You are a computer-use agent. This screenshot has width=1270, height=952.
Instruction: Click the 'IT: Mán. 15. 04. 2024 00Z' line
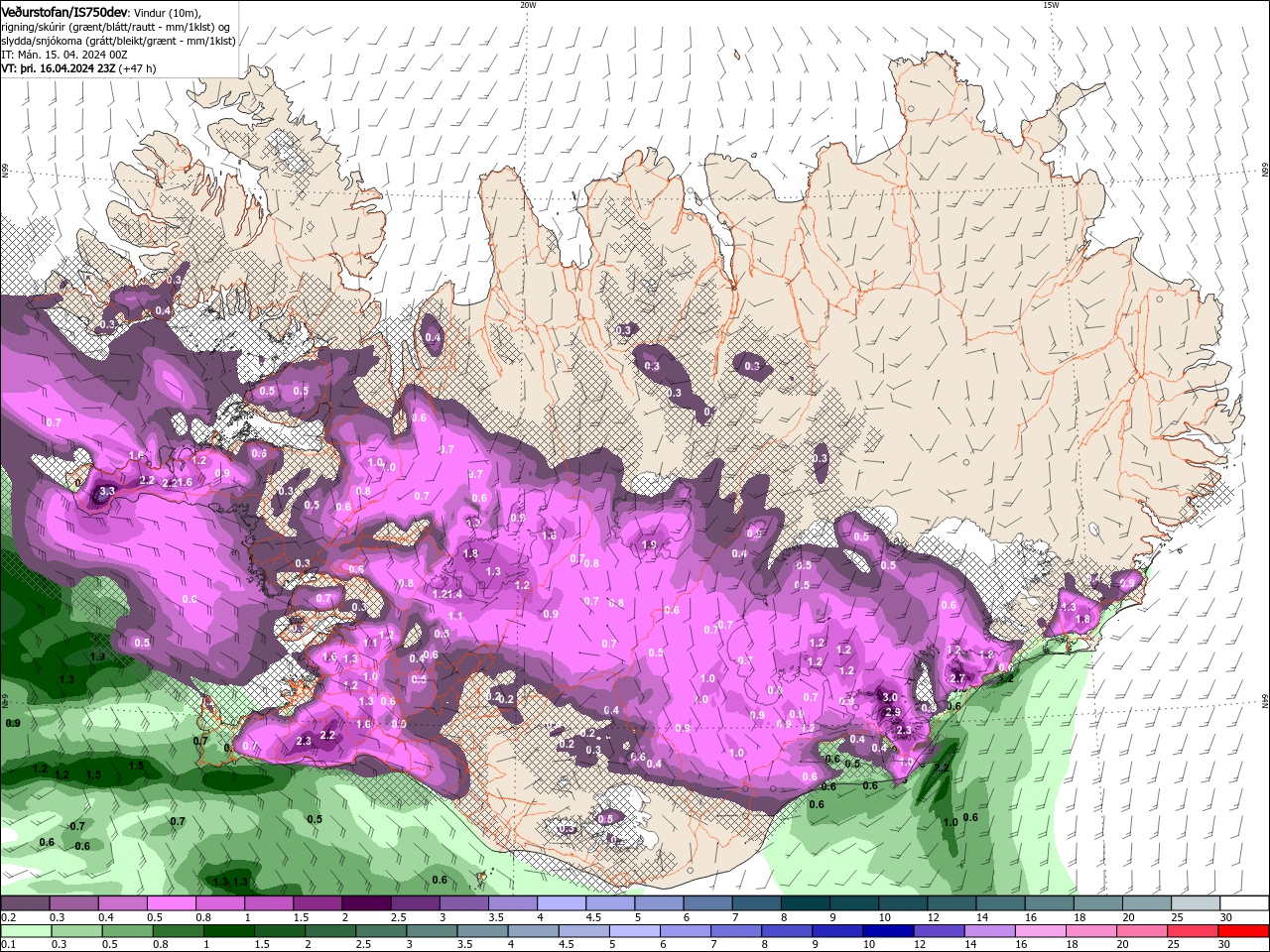tap(63, 55)
